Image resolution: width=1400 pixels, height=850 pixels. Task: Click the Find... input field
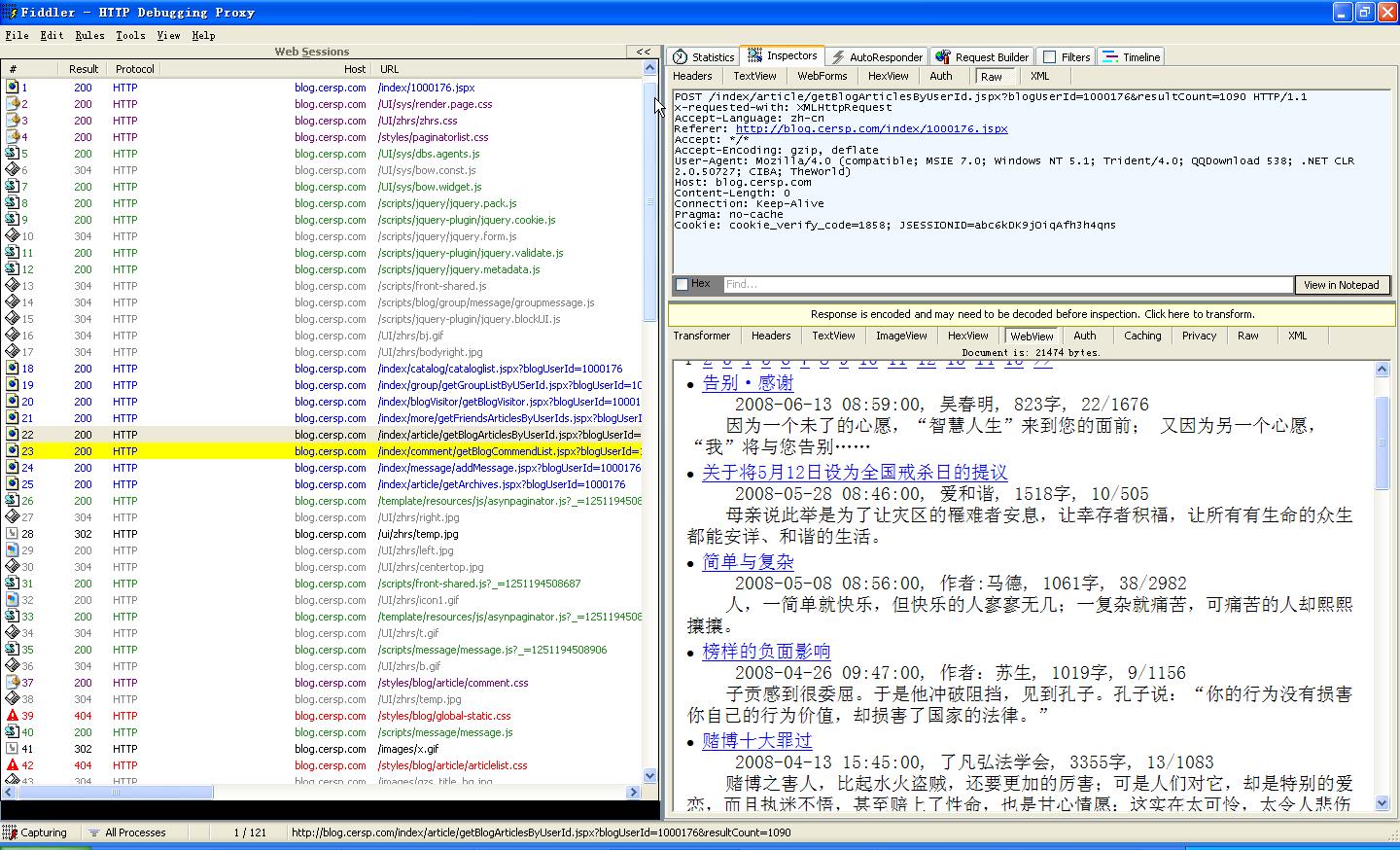(1007, 284)
